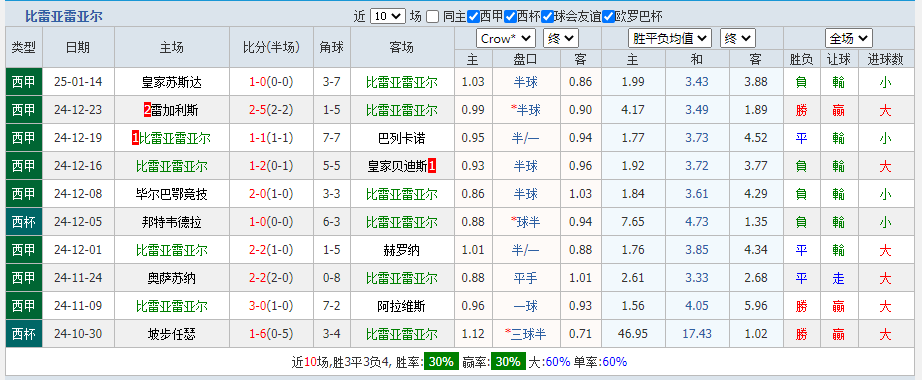The image size is (922, 380).
Task: Open 巴列卡诺 away team link
Action: pos(402,138)
